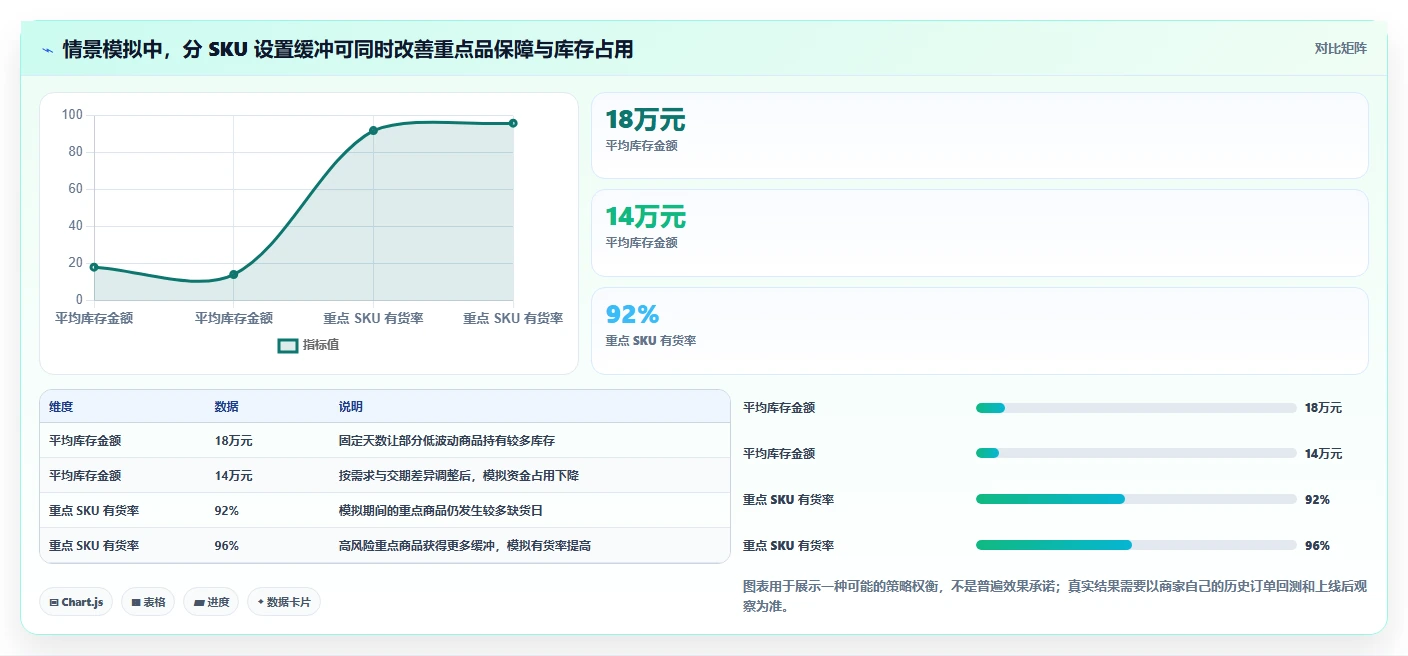The width and height of the screenshot is (1408, 656).
Task: Click the 92% progress bar
Action: [x=1136, y=500]
